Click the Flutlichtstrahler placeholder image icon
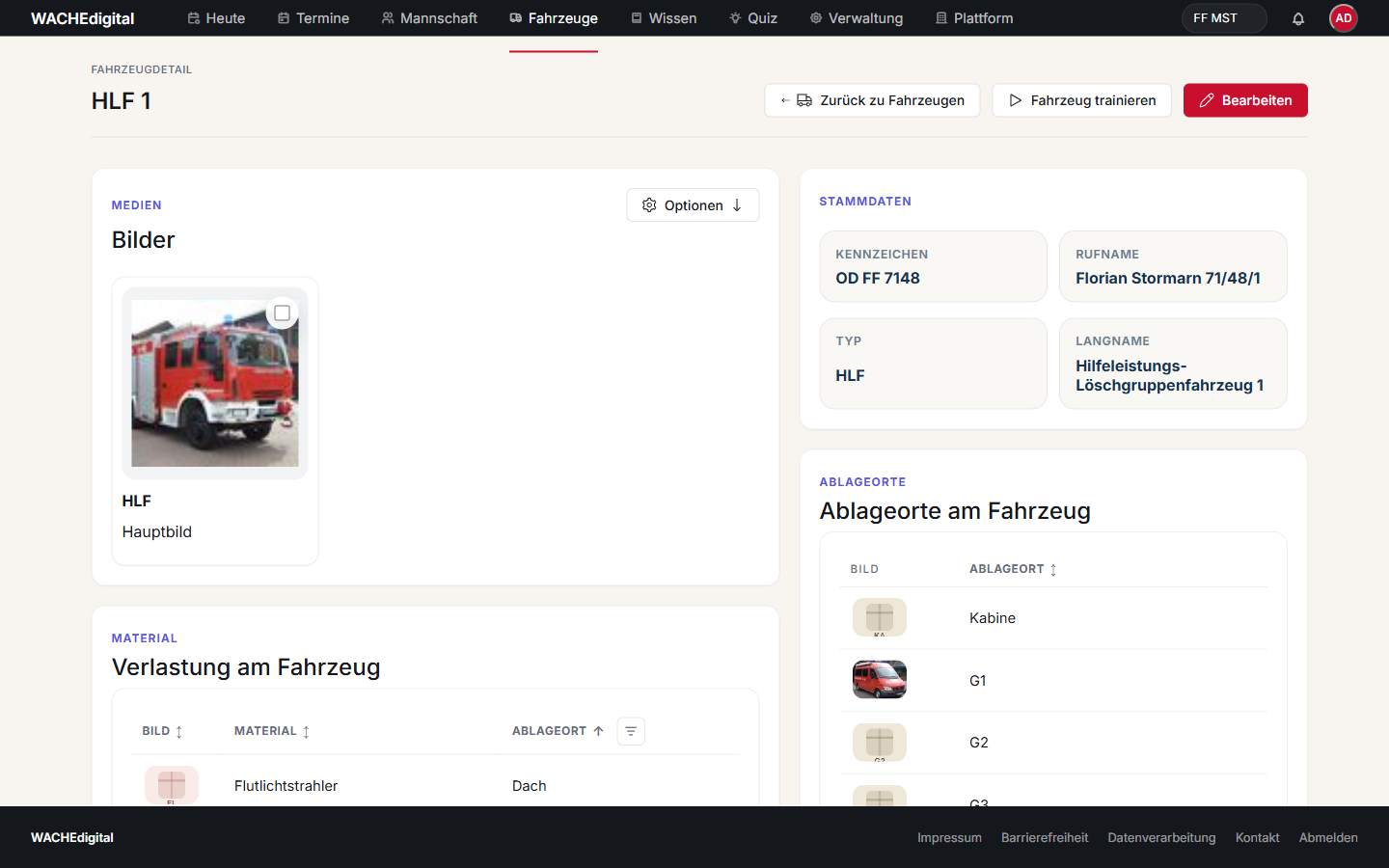 [x=172, y=785]
